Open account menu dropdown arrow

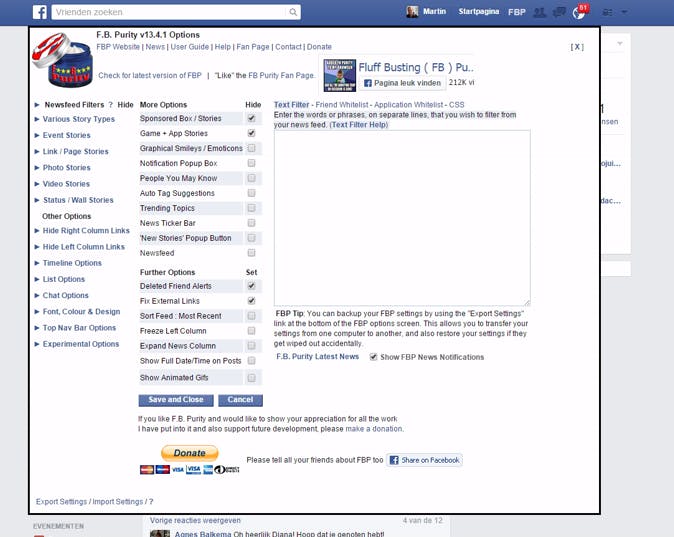coord(624,12)
